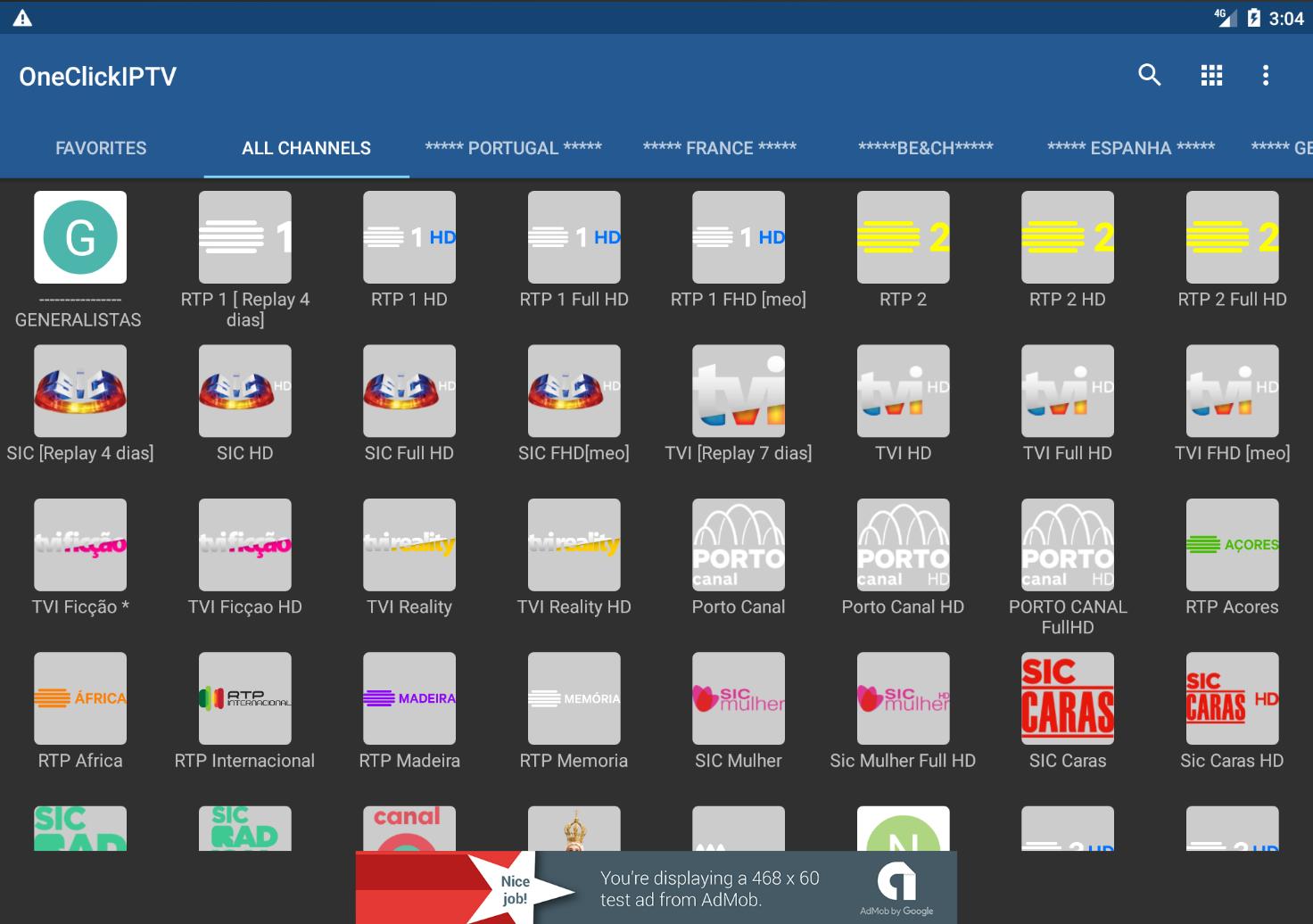The width and height of the screenshot is (1313, 924).
Task: Open the RTP Africa channel
Action: tap(80, 698)
